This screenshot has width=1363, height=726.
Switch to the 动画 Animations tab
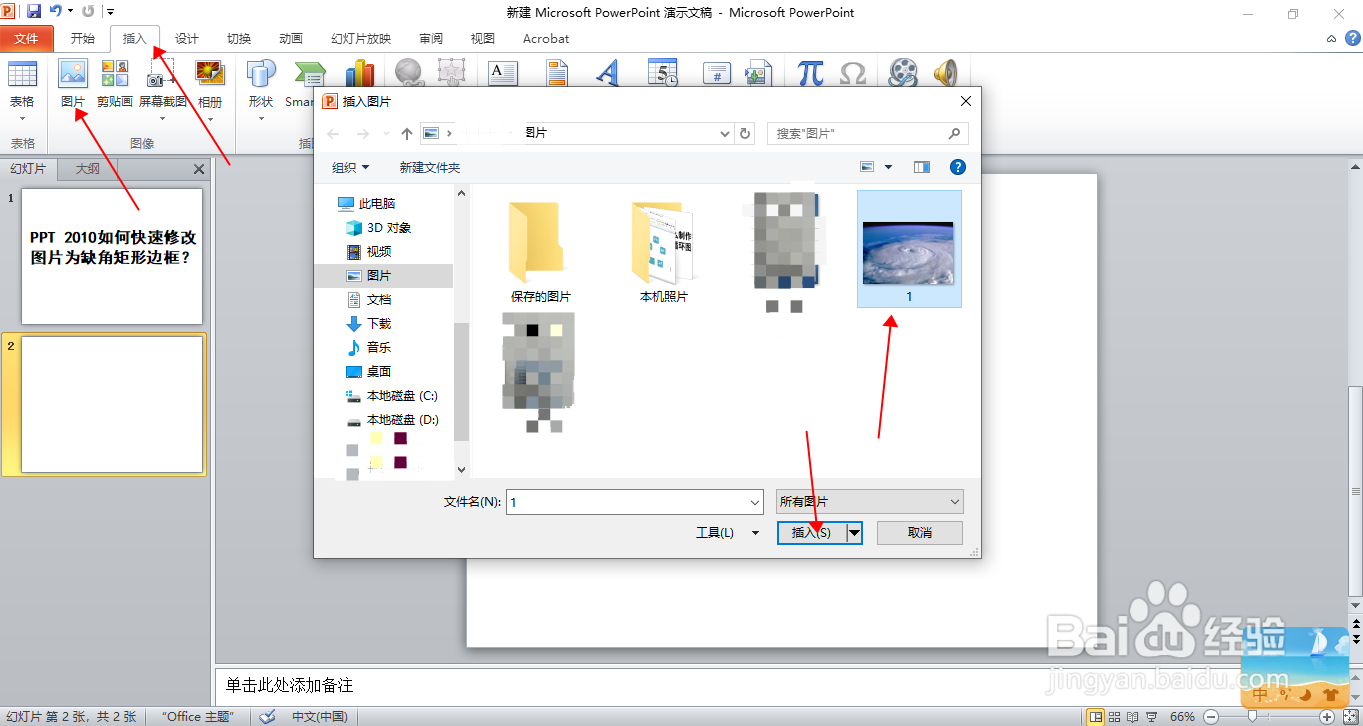(x=291, y=38)
